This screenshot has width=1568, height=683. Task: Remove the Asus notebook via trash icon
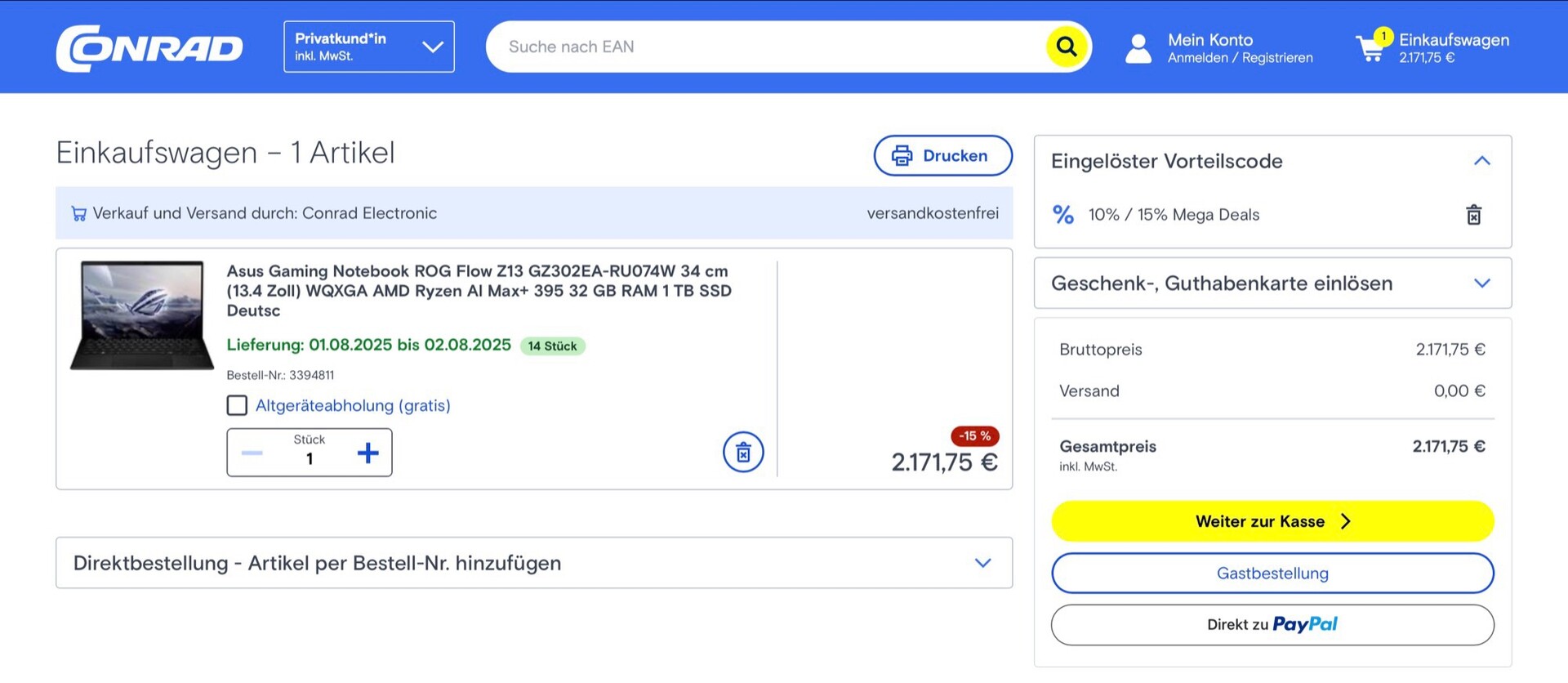[x=742, y=452]
